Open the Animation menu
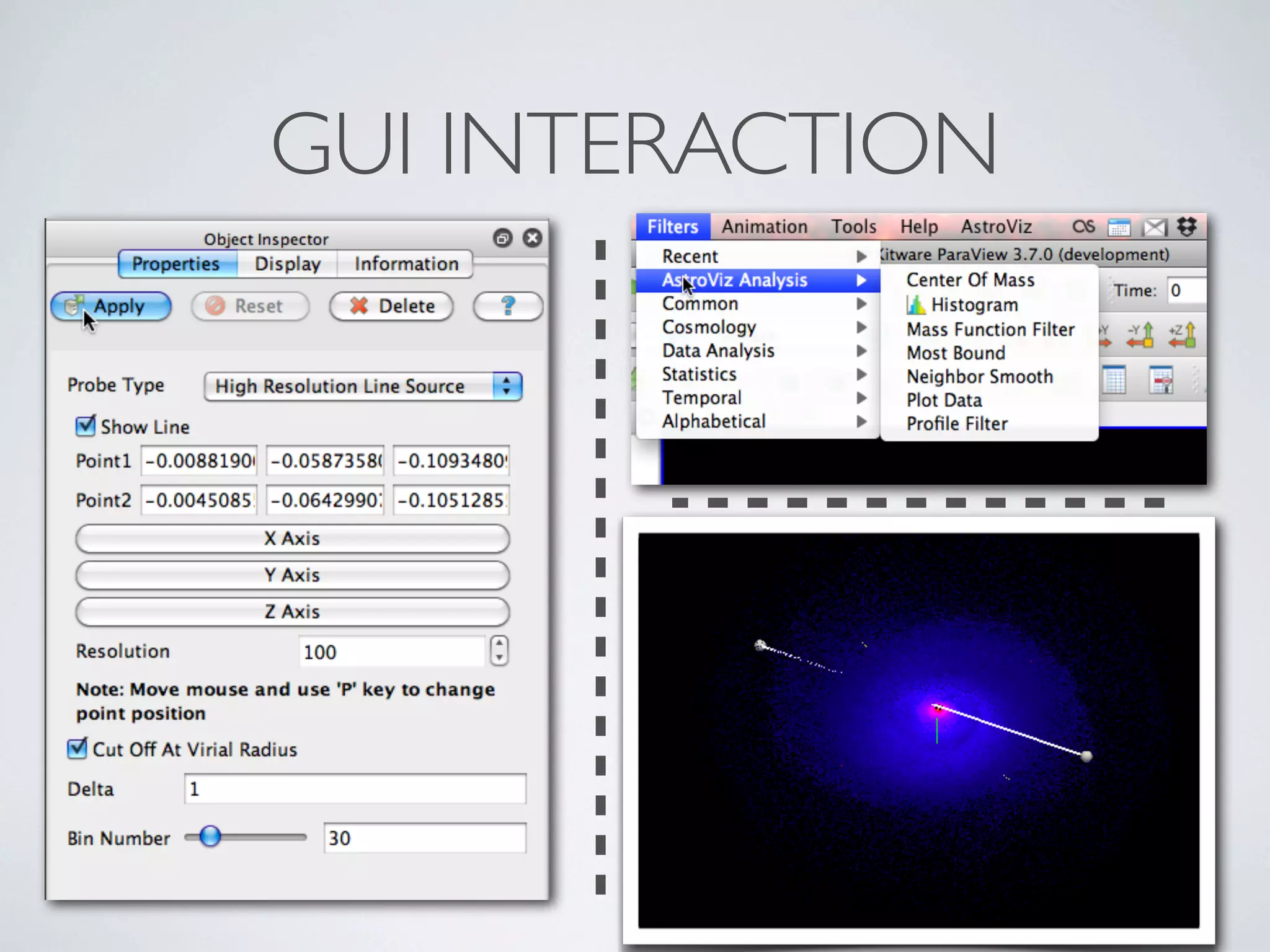The image size is (1270, 952). click(x=765, y=227)
